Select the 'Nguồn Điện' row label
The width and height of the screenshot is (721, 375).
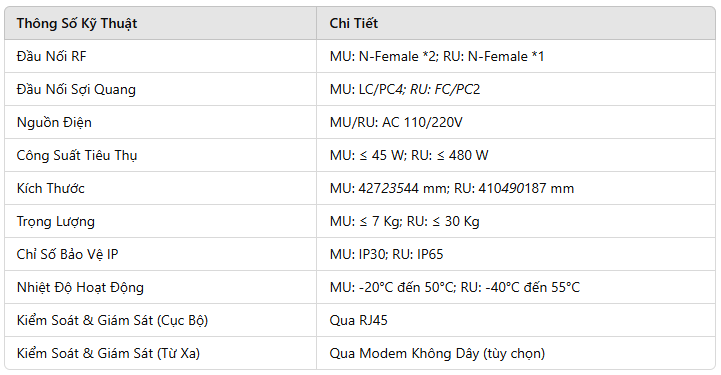(54, 122)
